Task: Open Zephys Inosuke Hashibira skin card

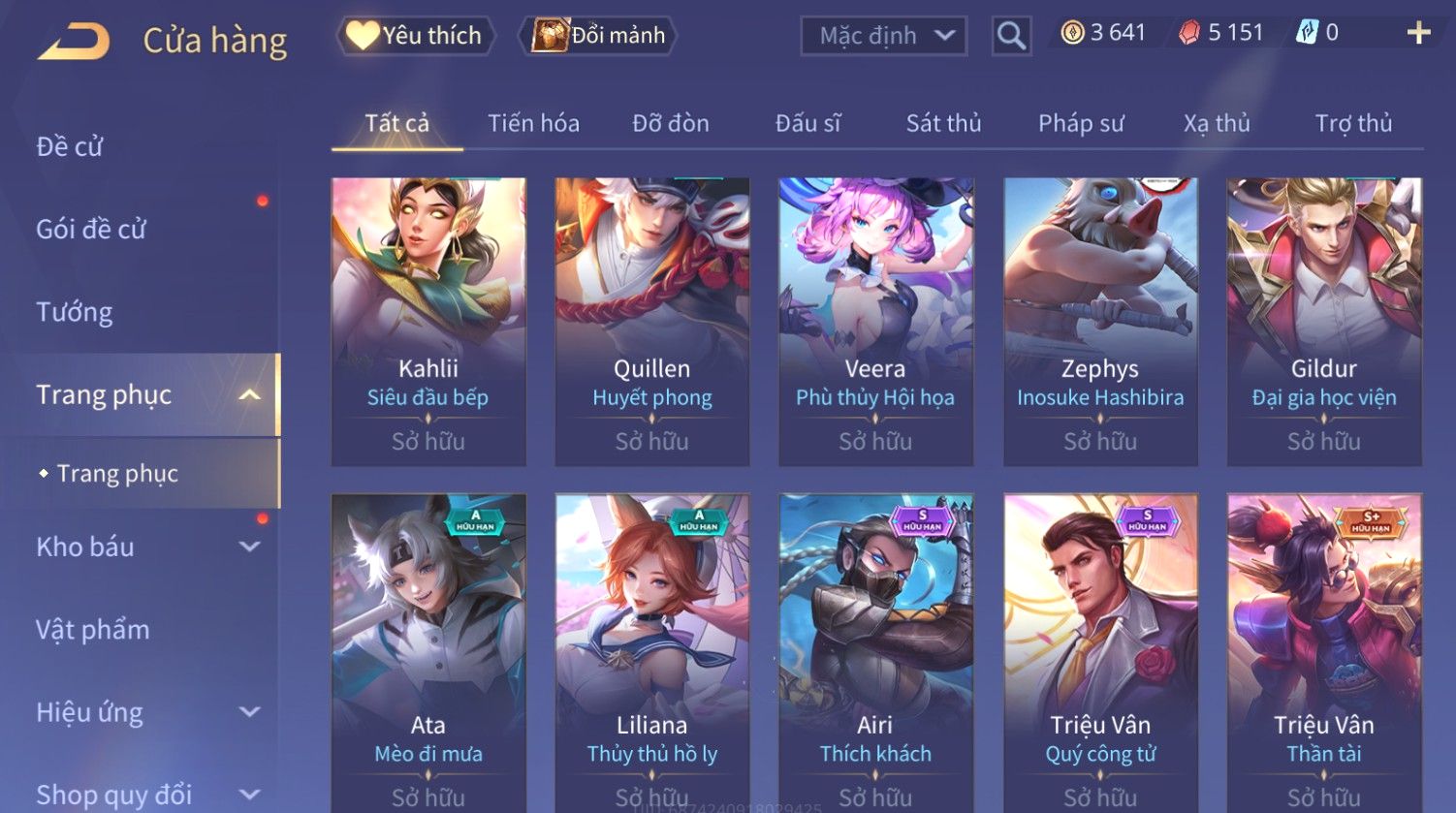Action: [1100, 322]
